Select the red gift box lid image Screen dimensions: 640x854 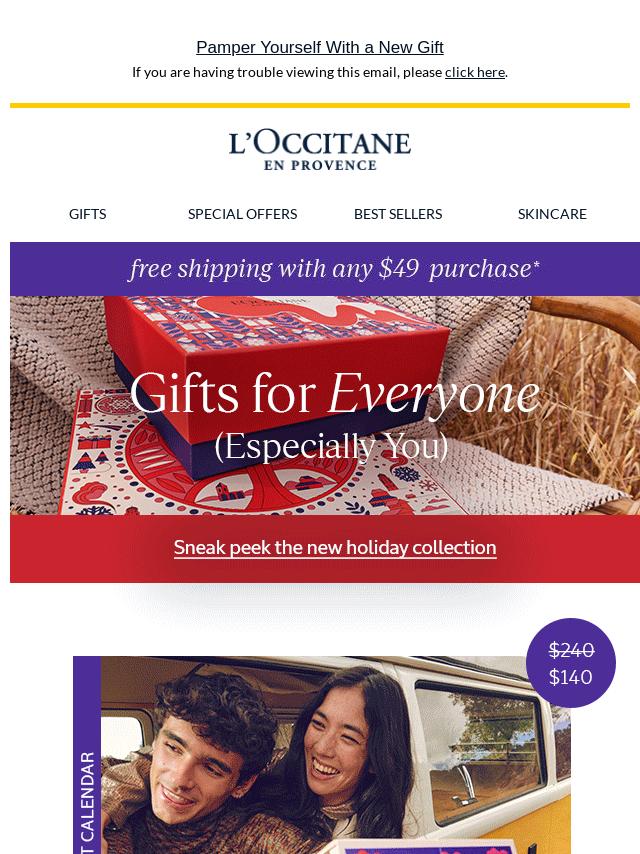[x=278, y=349]
